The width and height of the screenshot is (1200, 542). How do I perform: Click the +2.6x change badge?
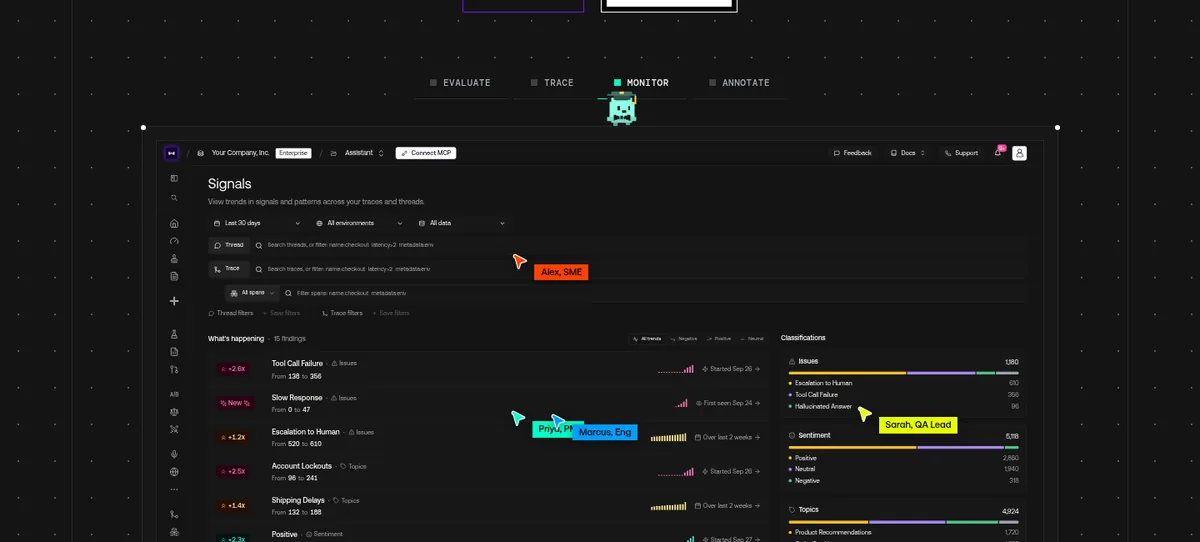(x=233, y=369)
